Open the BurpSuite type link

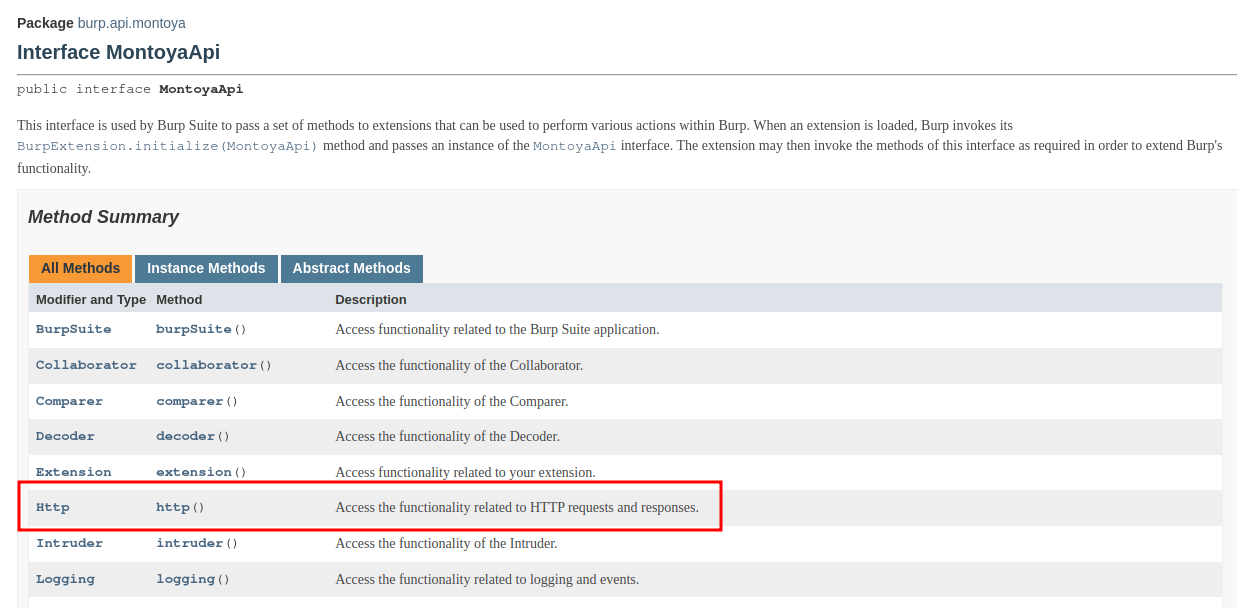(x=73, y=329)
